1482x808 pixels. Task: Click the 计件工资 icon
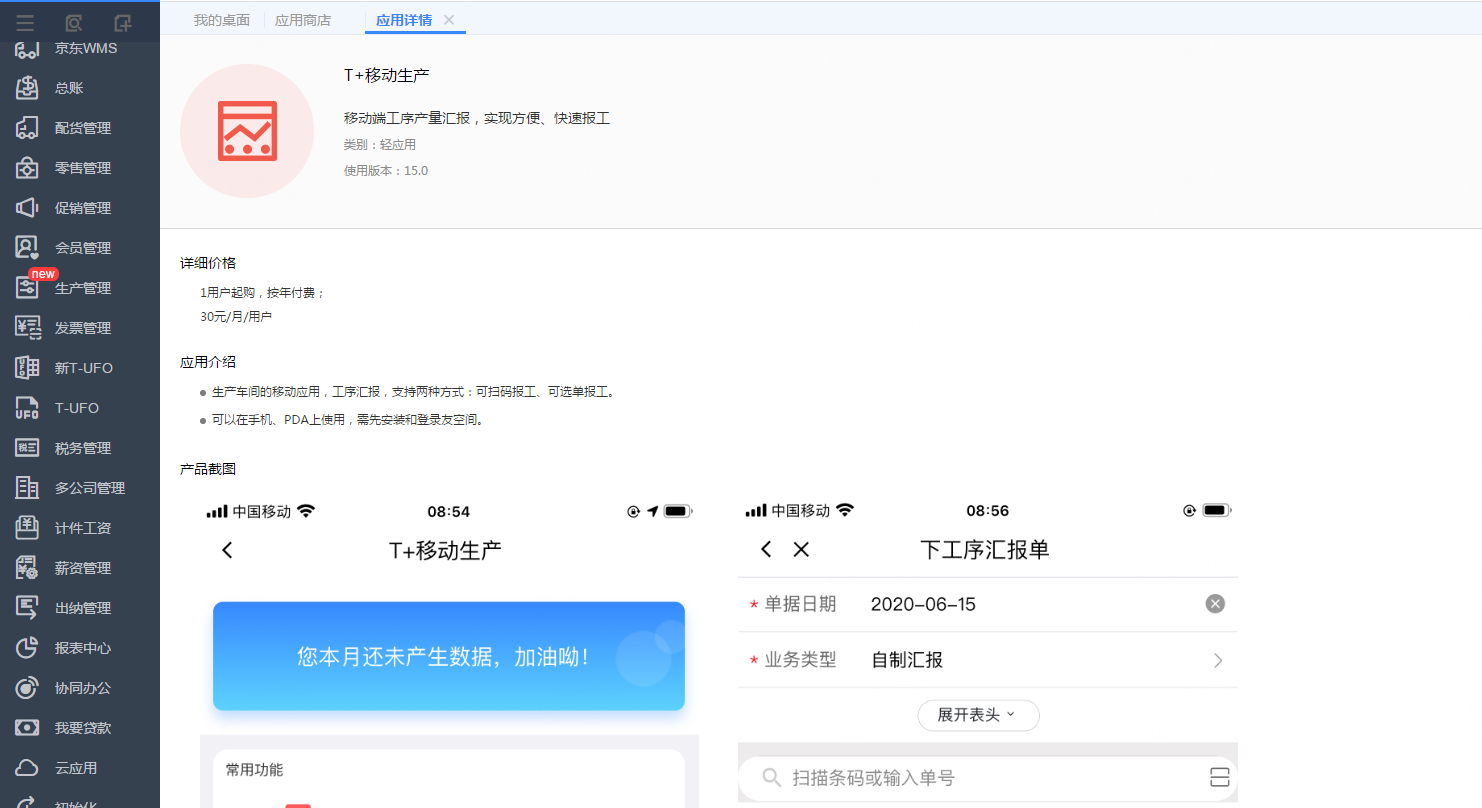click(27, 528)
